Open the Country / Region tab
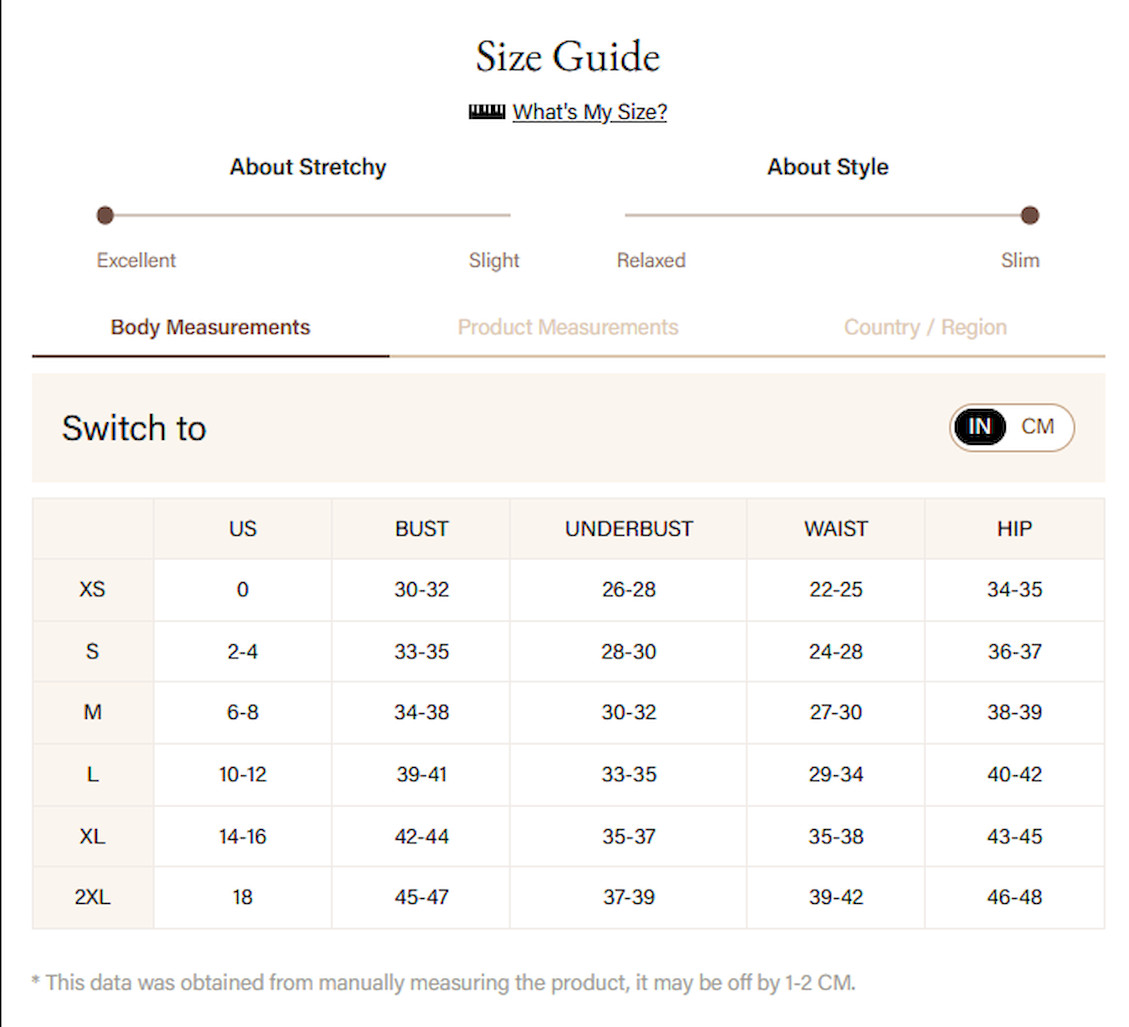The image size is (1129, 1027). coord(925,327)
